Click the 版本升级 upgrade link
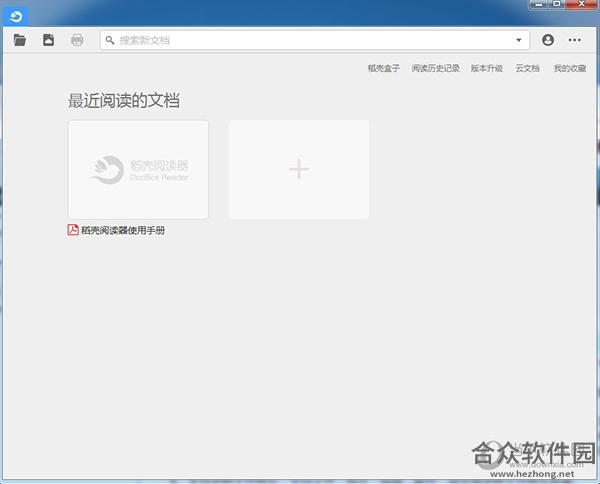Viewport: 600px width, 484px height. (486, 68)
